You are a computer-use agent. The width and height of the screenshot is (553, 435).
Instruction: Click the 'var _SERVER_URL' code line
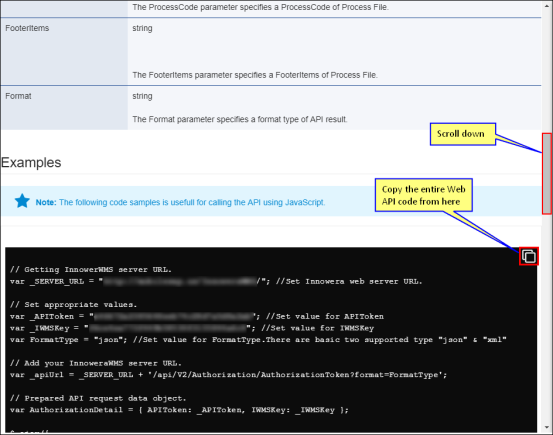216,281
